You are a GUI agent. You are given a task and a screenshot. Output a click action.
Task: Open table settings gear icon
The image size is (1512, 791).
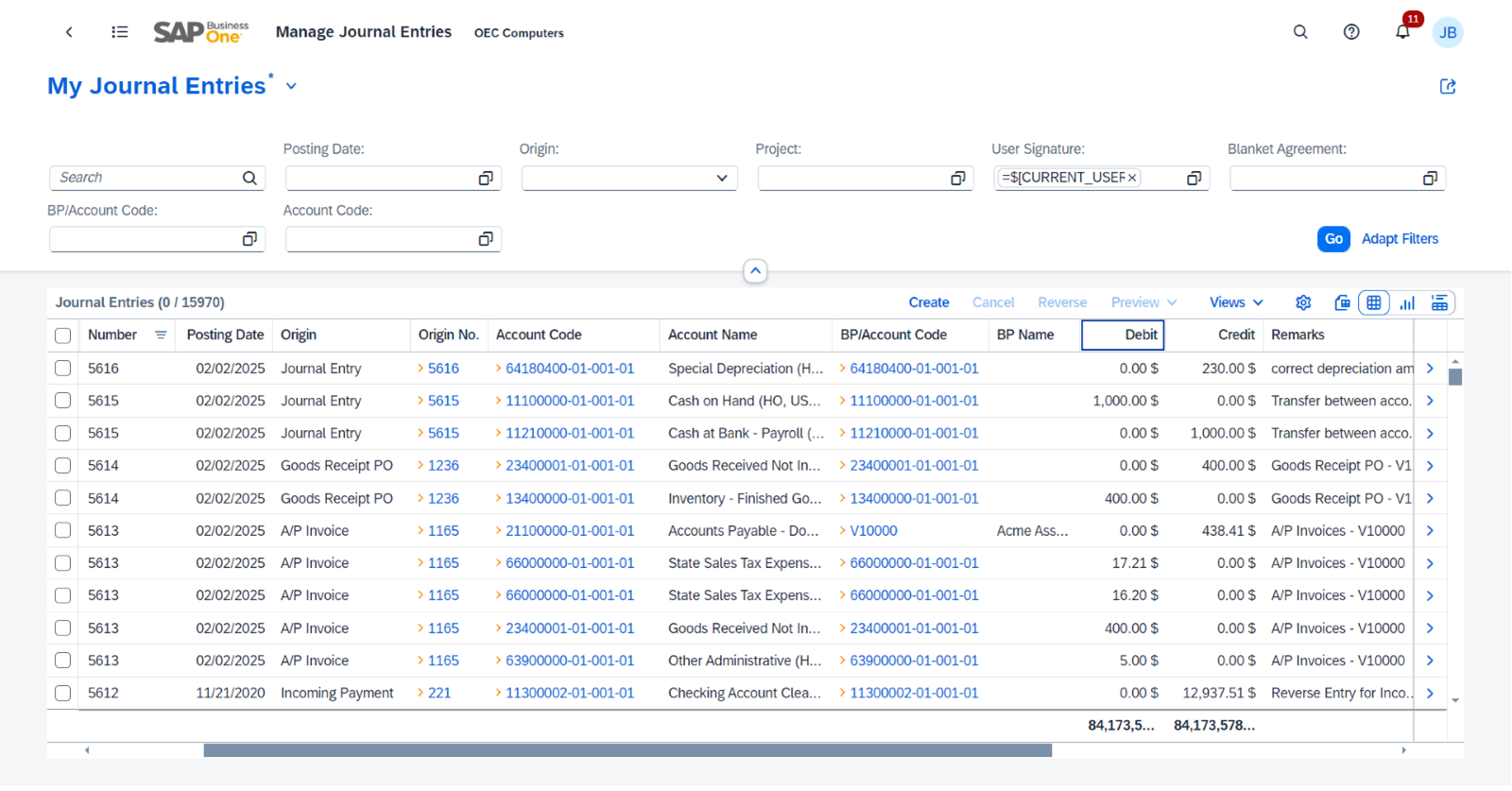tap(1303, 302)
